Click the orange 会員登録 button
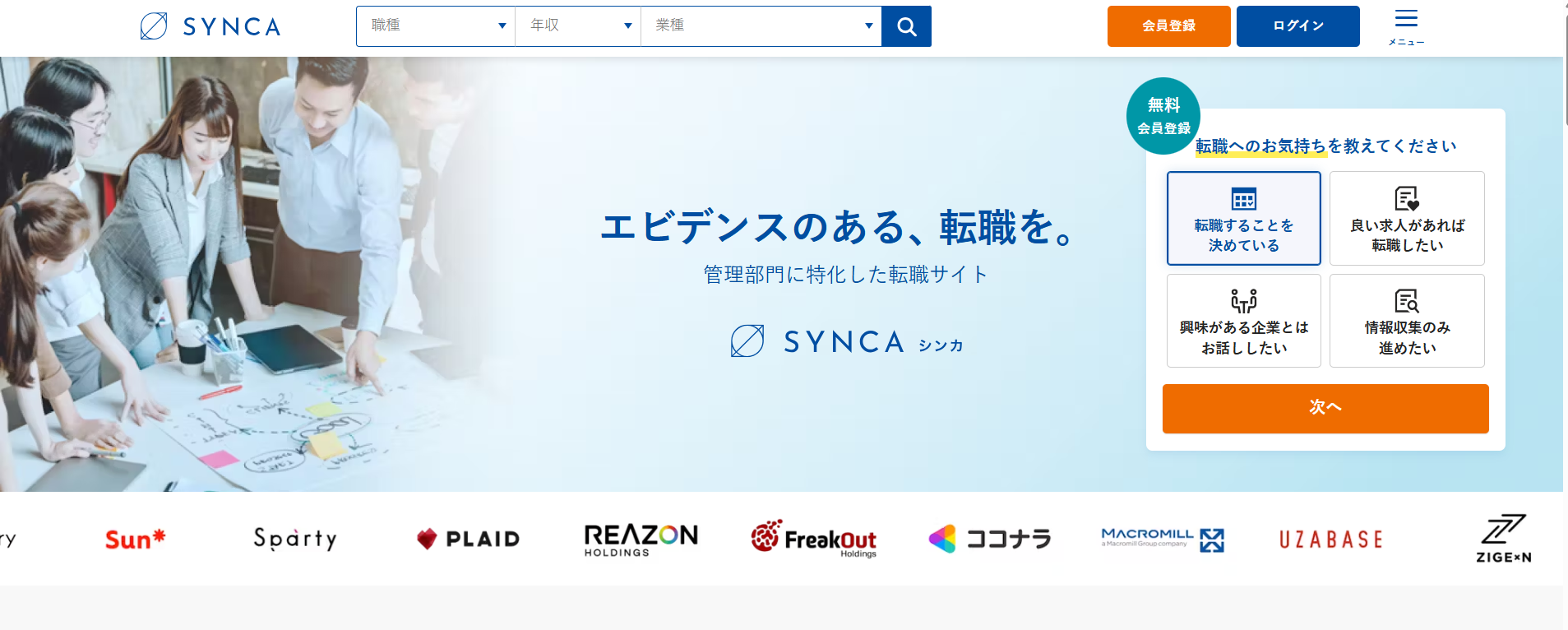This screenshot has width=1568, height=630. coord(1168,26)
